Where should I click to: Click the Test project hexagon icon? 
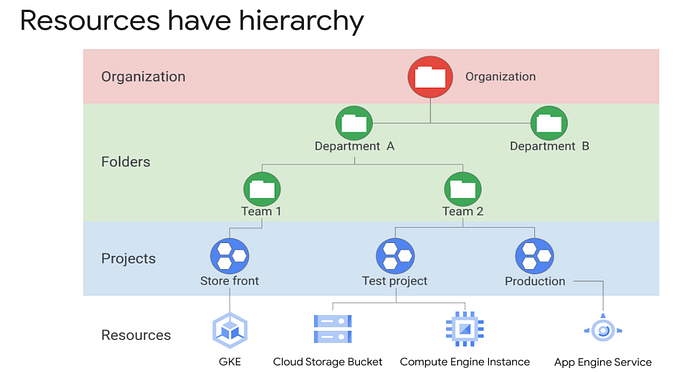click(396, 256)
